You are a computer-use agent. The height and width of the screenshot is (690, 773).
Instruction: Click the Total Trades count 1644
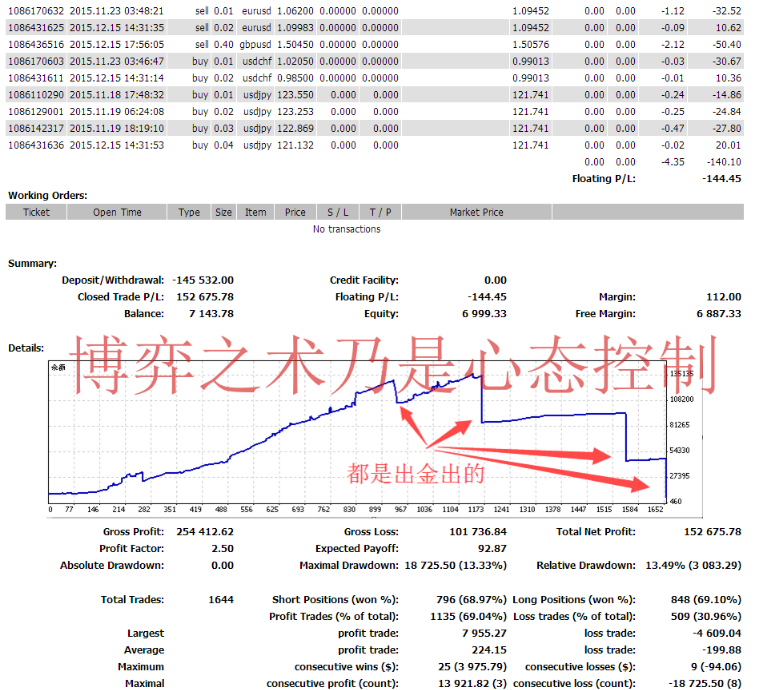(x=221, y=600)
